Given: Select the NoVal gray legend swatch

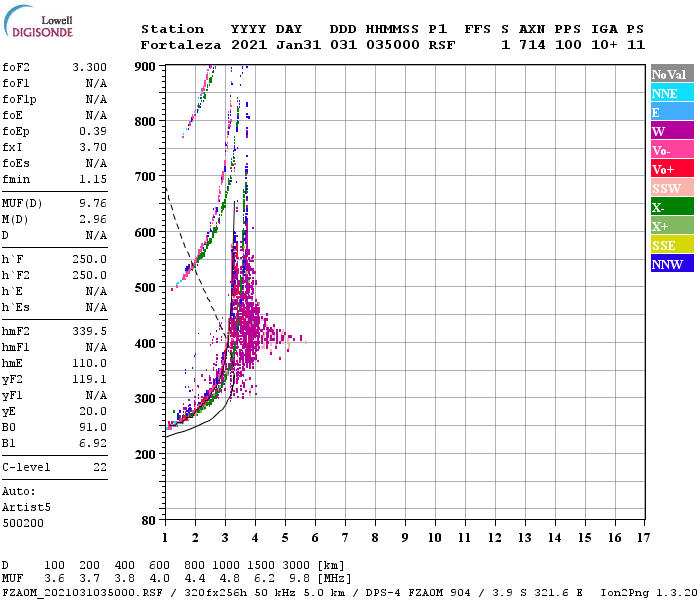Looking at the screenshot, I should pyautogui.click(x=672, y=74).
